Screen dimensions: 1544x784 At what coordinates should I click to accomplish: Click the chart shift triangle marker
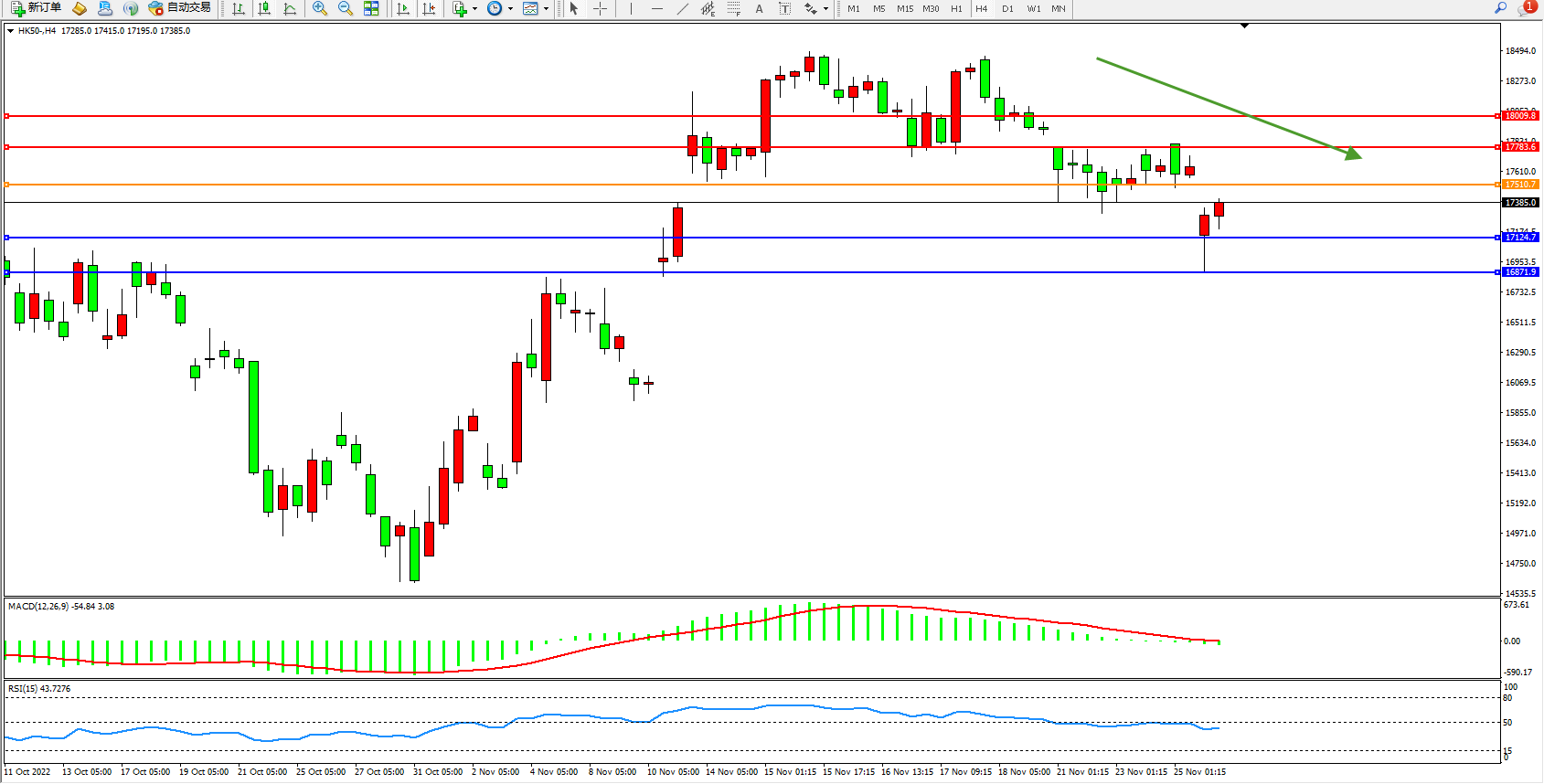(1244, 26)
